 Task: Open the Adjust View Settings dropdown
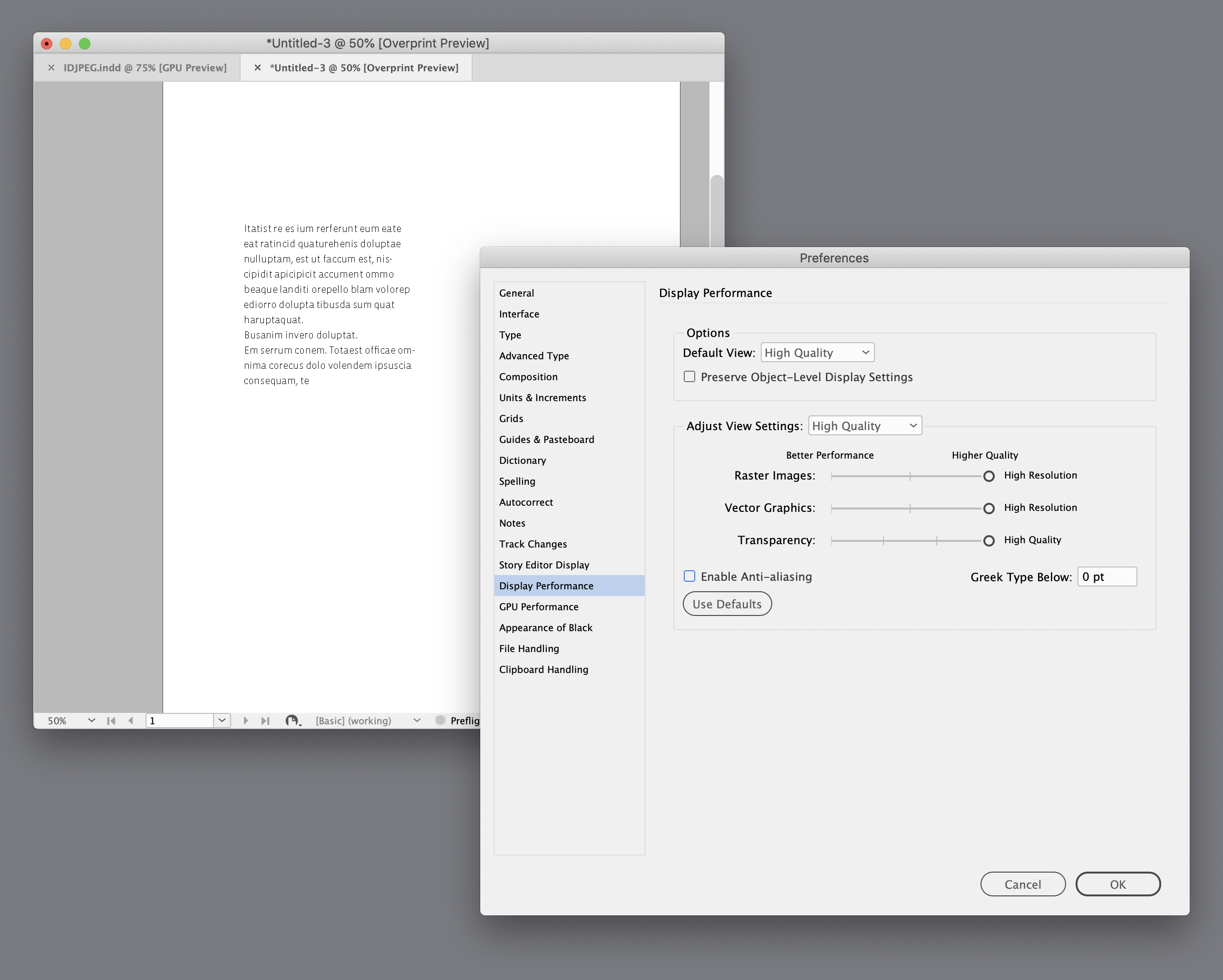coord(864,425)
